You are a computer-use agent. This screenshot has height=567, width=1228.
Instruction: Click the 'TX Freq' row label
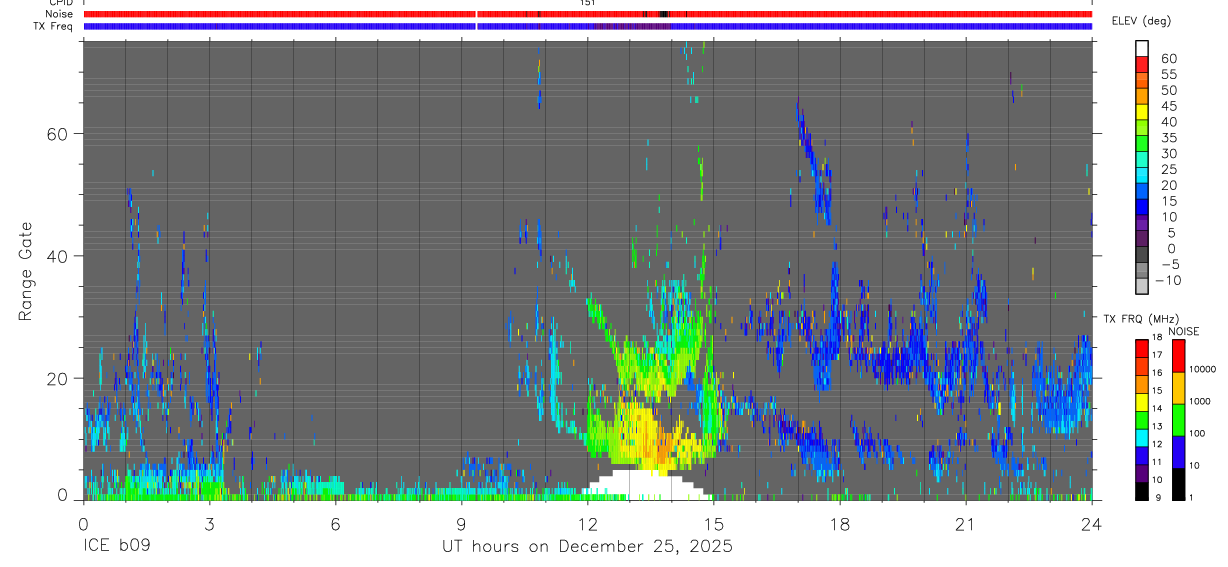tap(53, 27)
